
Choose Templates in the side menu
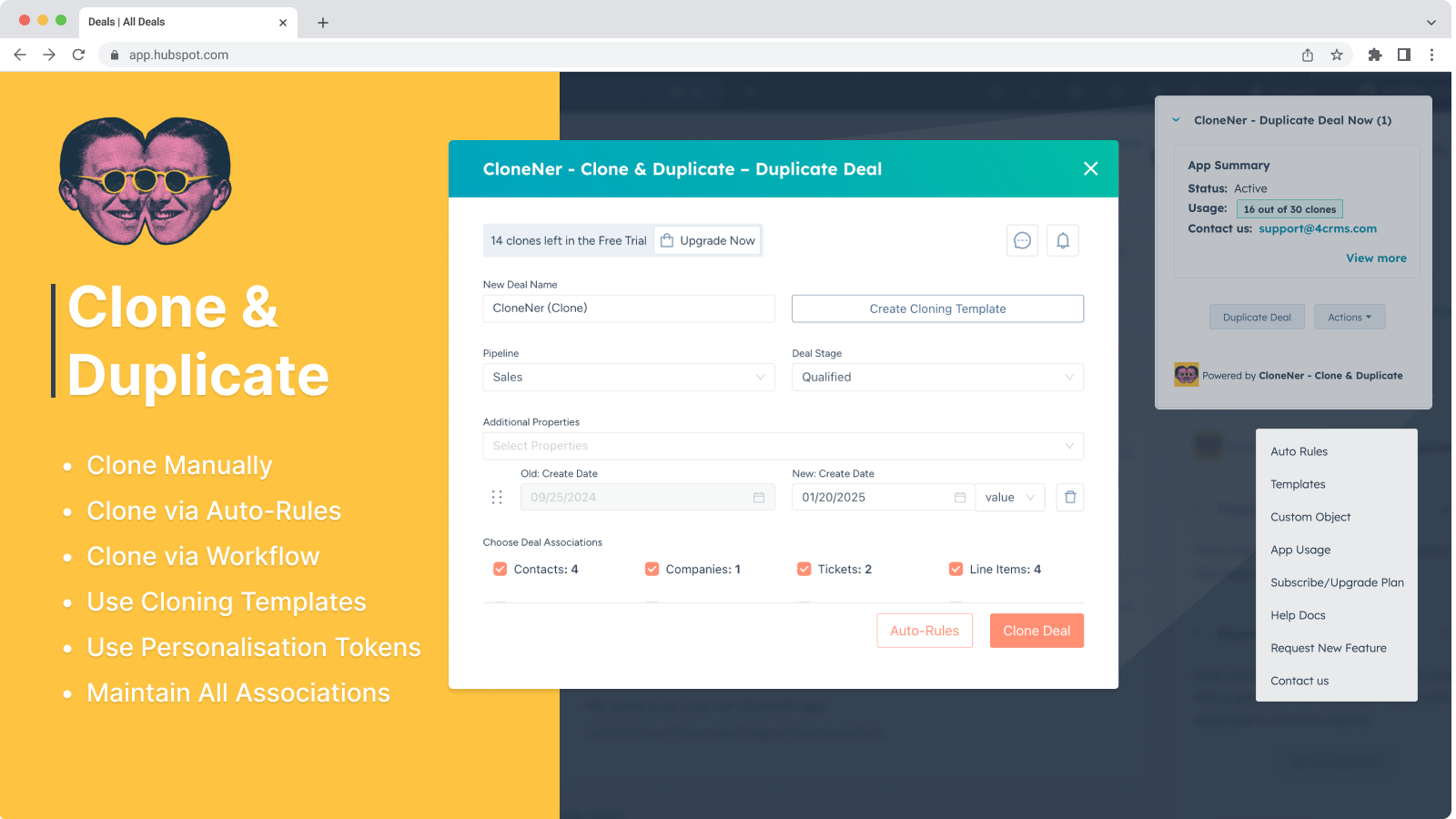1296,483
